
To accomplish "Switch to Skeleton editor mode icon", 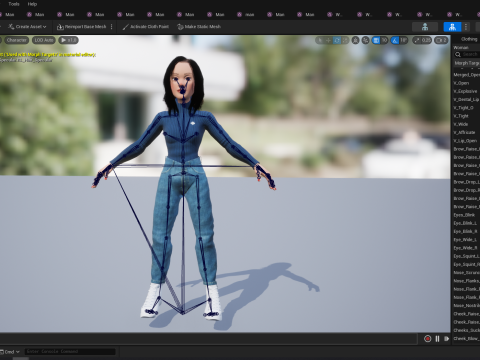I will tap(425, 27).
